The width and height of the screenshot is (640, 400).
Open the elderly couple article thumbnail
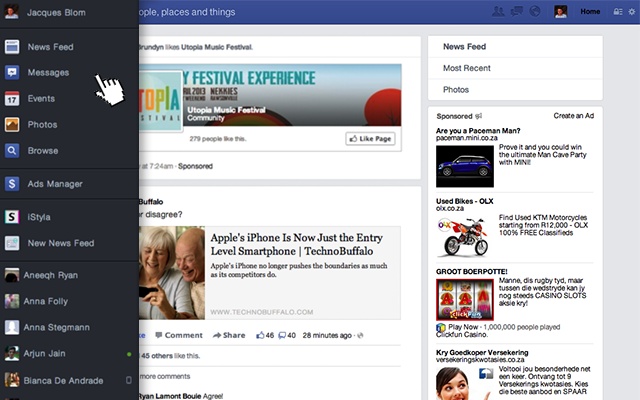[172, 273]
